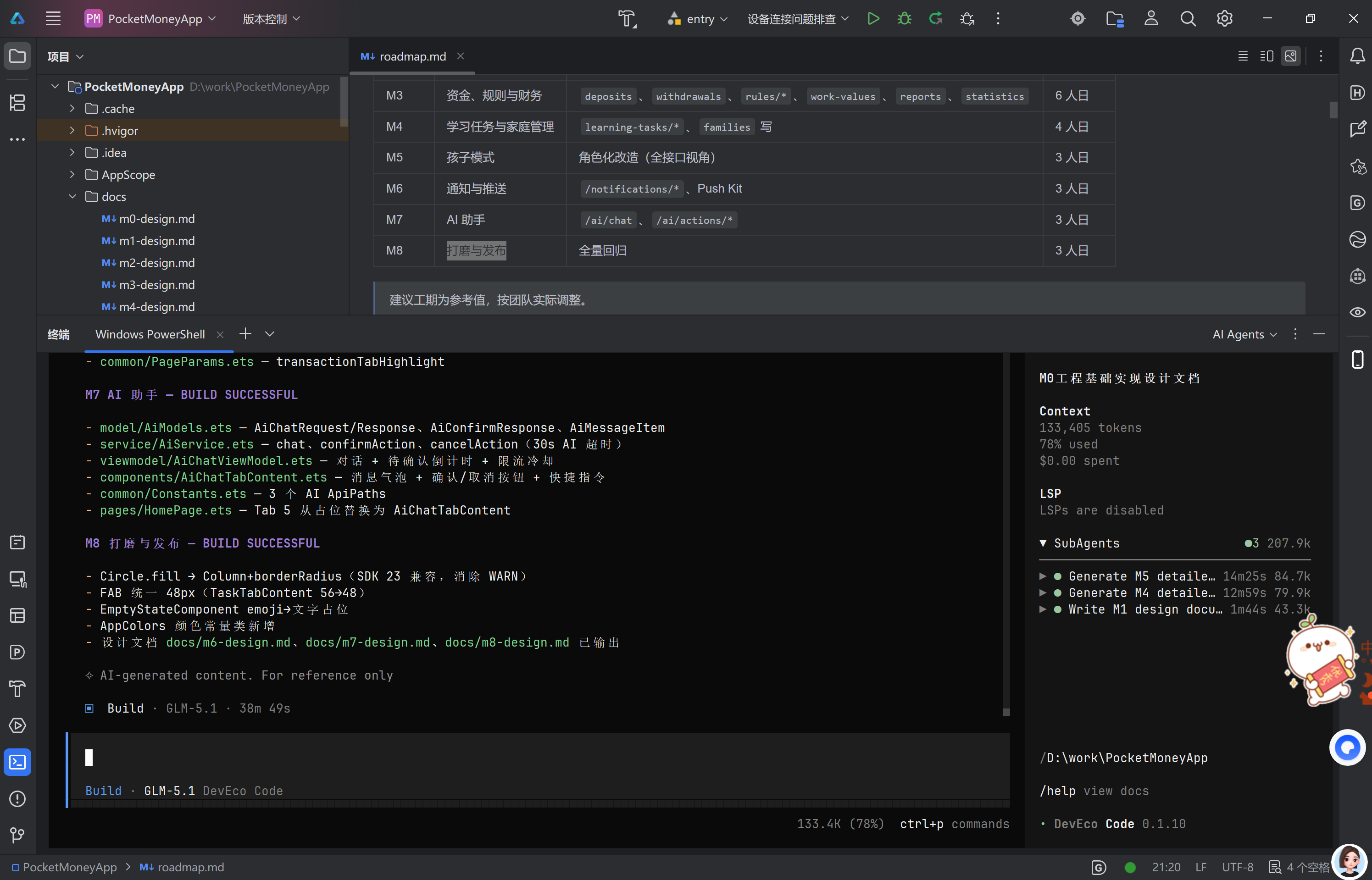Open m0-design.md in the project tree

(x=148, y=219)
